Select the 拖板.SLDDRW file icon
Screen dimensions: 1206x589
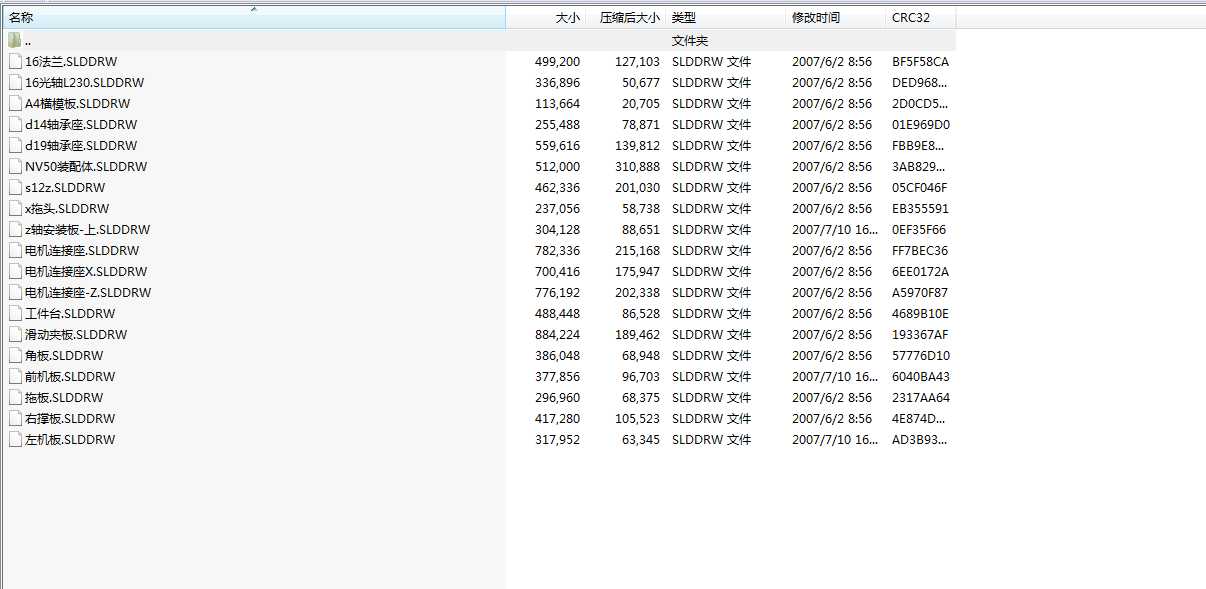(x=15, y=397)
